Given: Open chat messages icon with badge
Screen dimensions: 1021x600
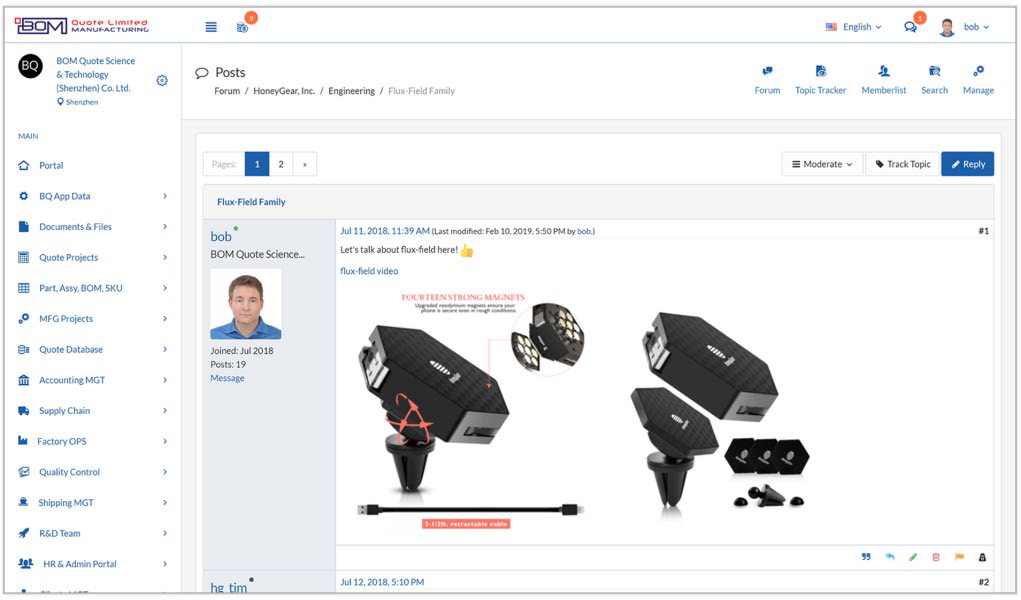Looking at the screenshot, I should click(910, 27).
